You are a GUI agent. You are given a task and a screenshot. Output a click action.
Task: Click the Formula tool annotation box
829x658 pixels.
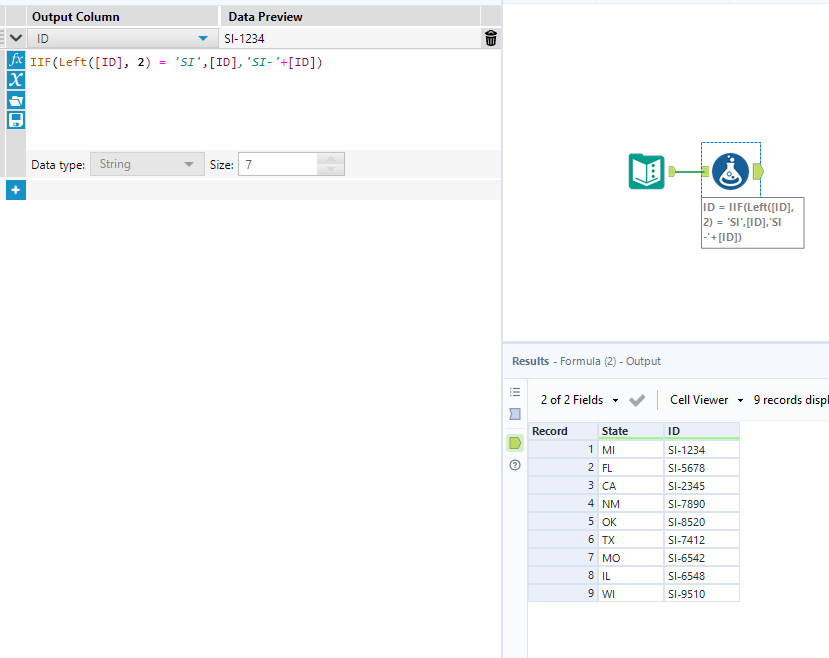click(x=752, y=223)
